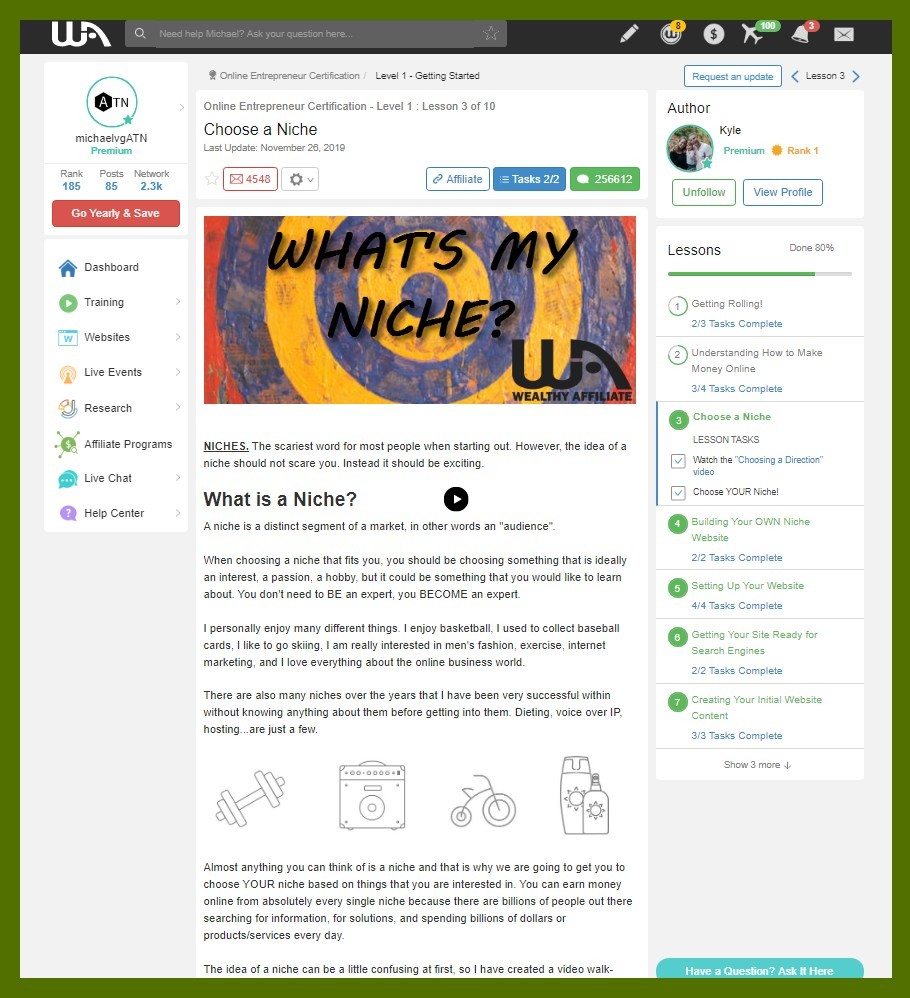Click the Wealthy Affiliate logo in header

pos(81,34)
